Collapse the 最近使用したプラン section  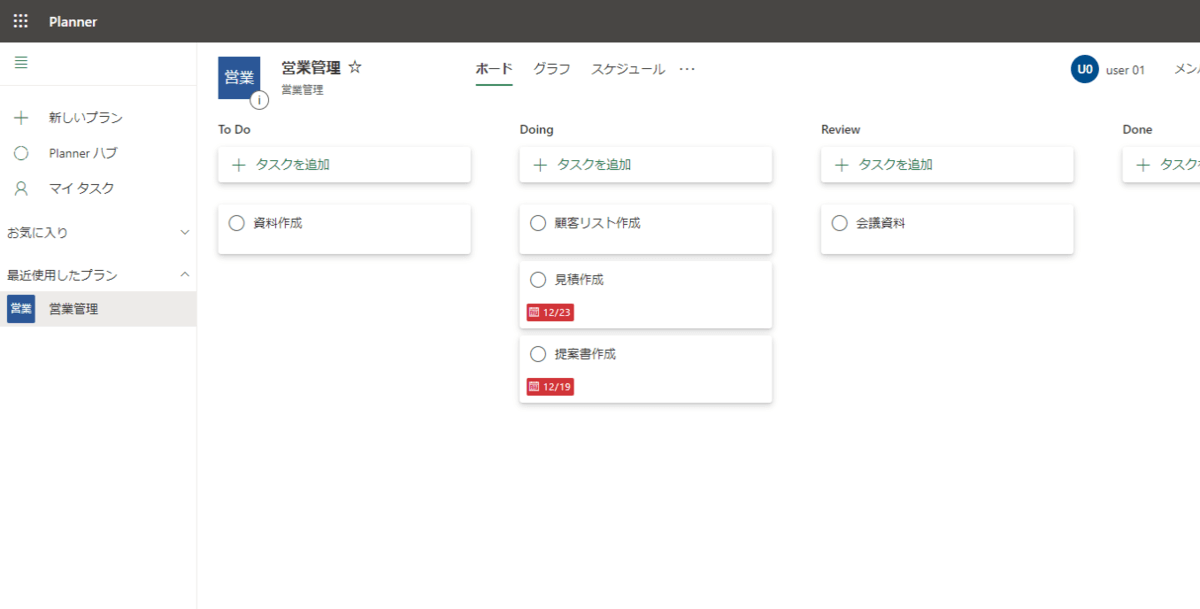point(184,274)
